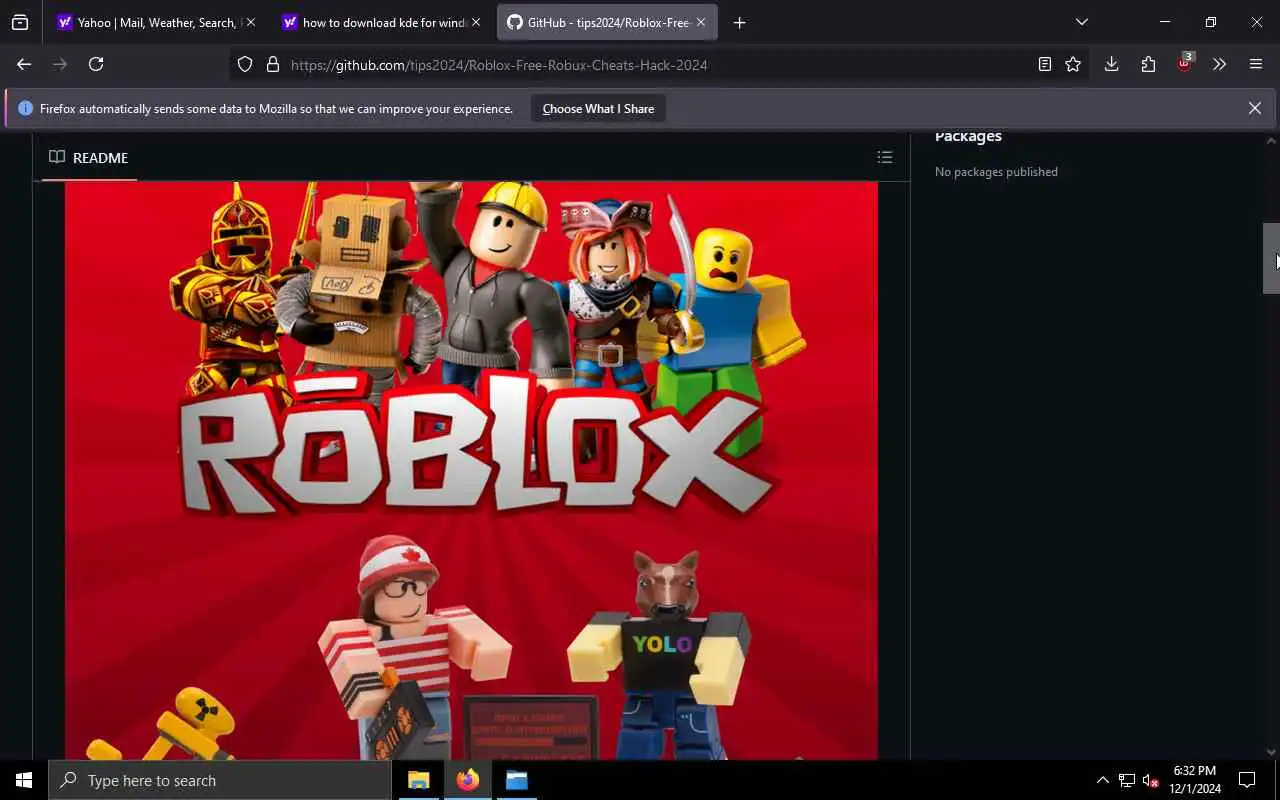Viewport: 1280px width, 800px height.
Task: Close the Yahoo Mail tab
Action: [x=251, y=22]
